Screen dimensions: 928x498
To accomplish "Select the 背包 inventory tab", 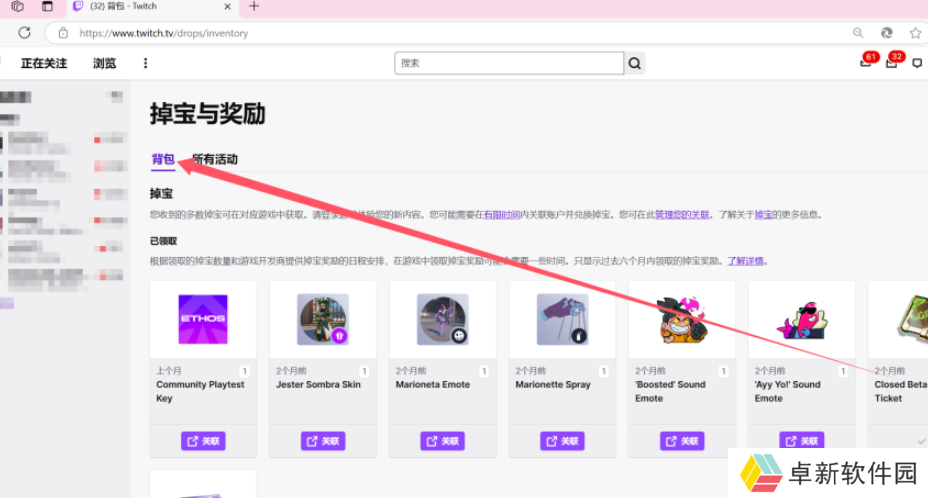I will [x=163, y=159].
